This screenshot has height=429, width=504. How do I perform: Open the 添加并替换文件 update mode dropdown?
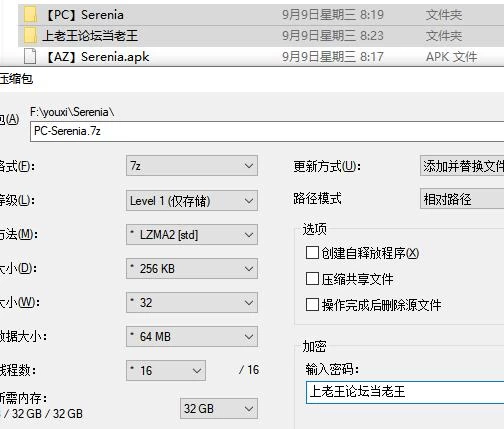point(462,166)
